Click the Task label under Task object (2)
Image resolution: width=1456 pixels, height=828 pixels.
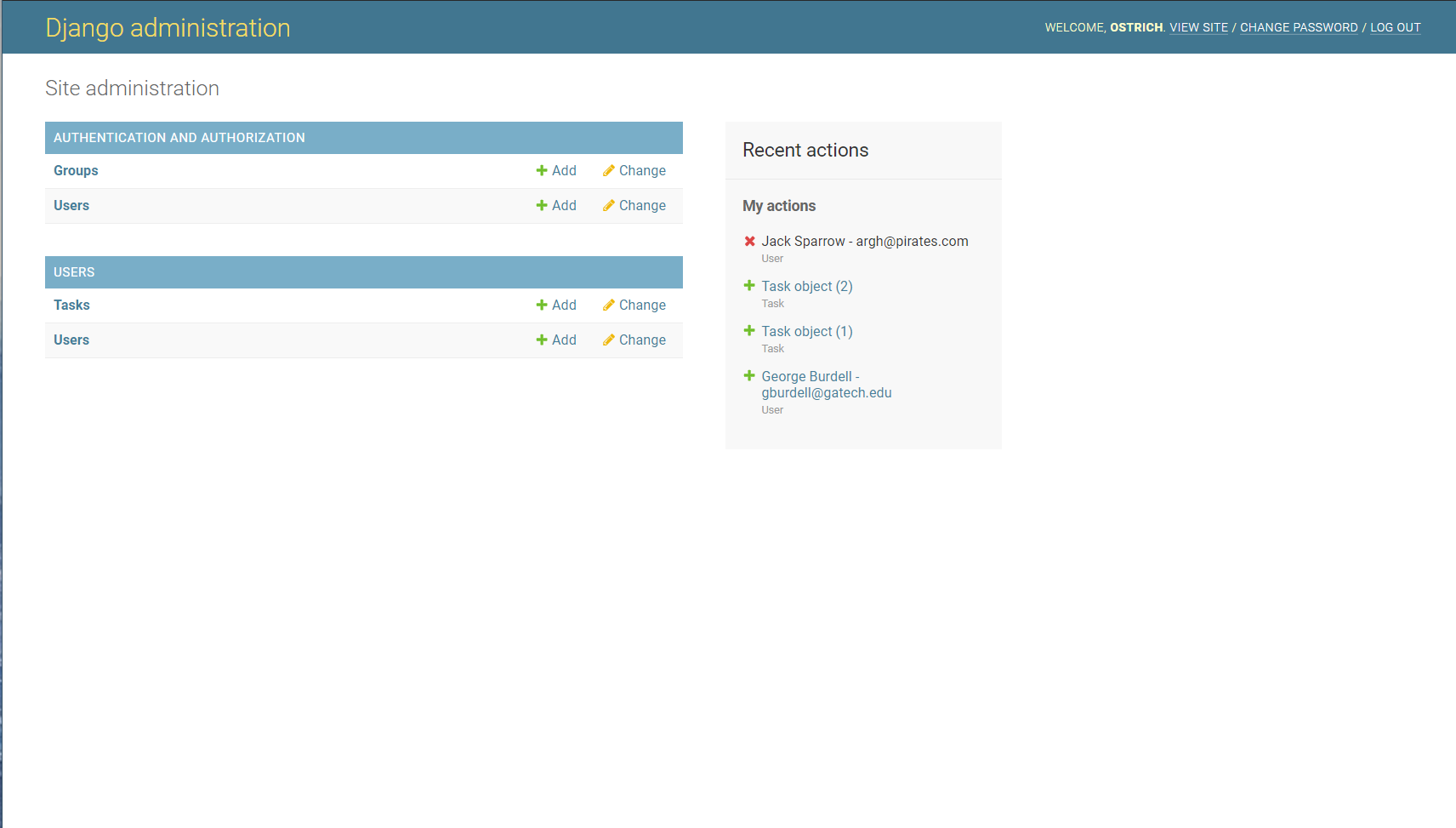point(773,304)
